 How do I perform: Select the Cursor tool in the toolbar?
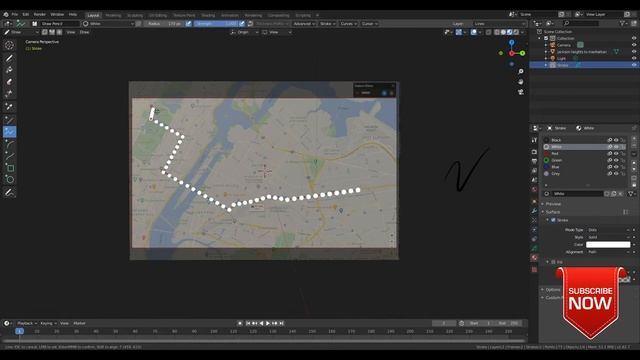(x=9, y=45)
